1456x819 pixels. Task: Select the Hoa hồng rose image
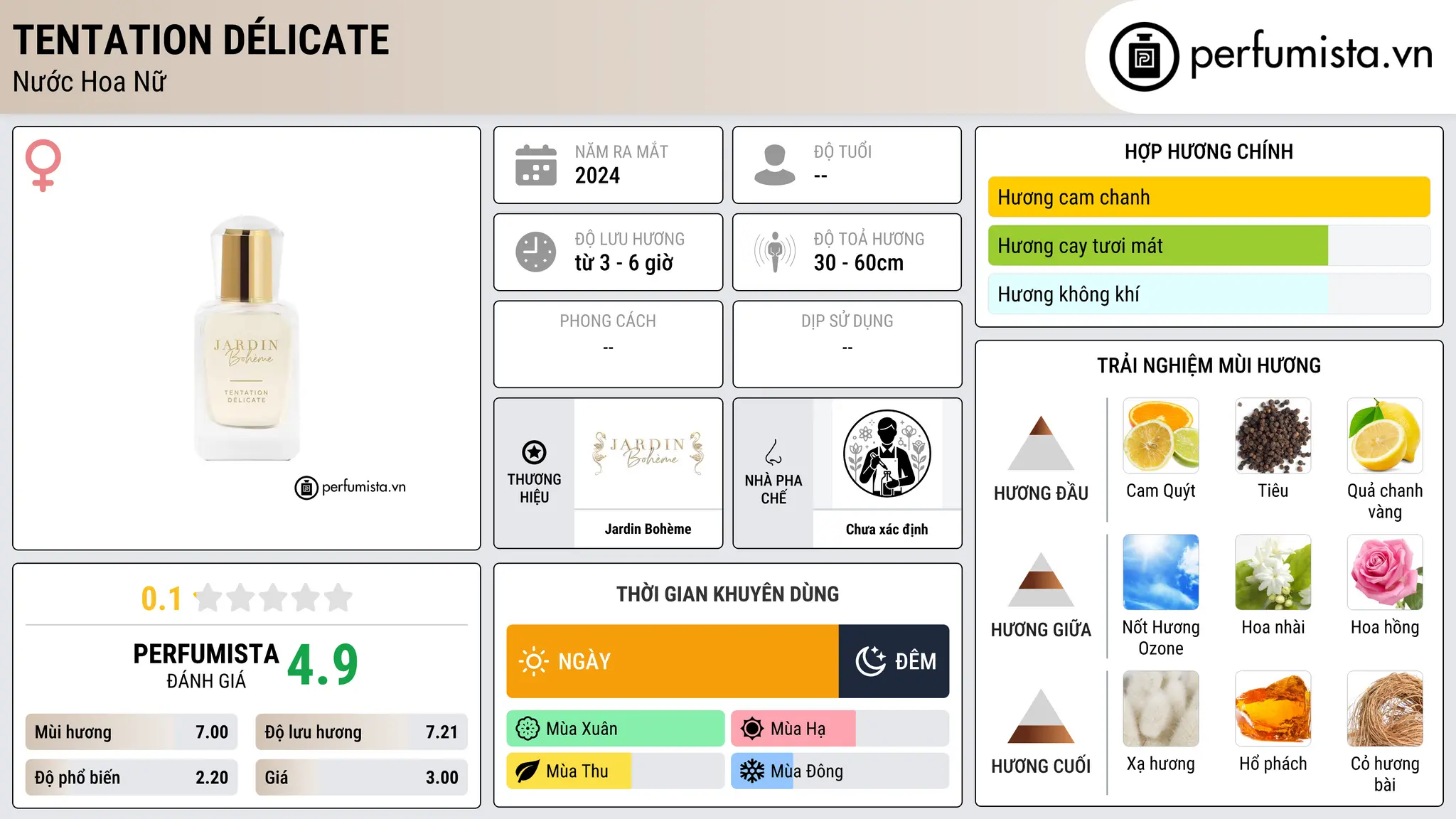click(1385, 572)
